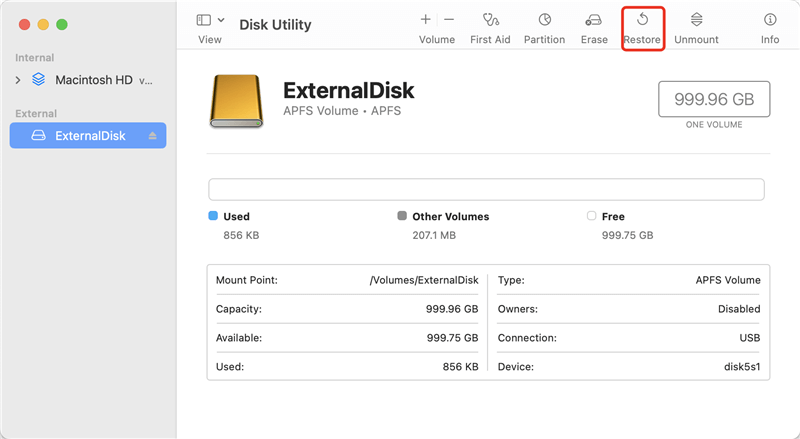Open the Partition tool
The width and height of the screenshot is (800, 439).
point(544,20)
